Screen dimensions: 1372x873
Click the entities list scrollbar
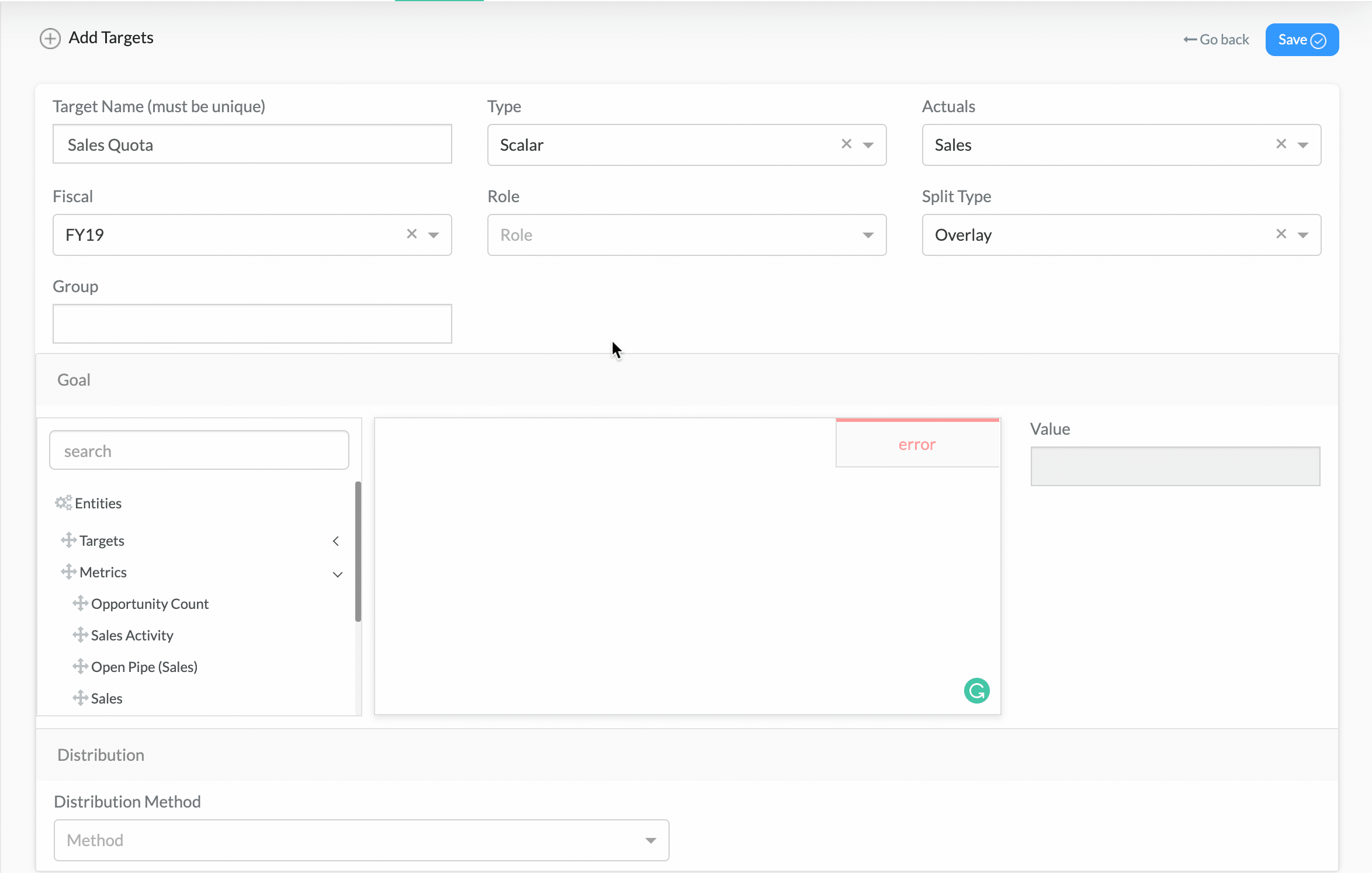358,551
